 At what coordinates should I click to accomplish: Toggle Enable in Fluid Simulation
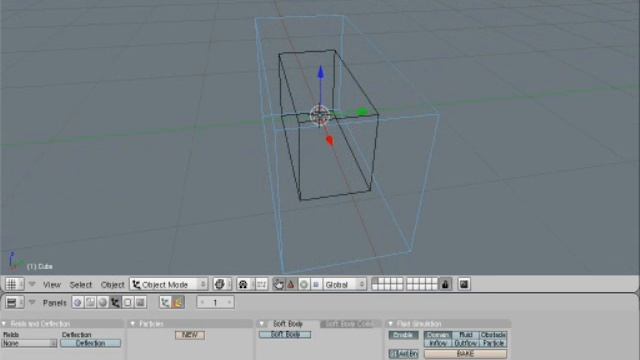tap(403, 335)
